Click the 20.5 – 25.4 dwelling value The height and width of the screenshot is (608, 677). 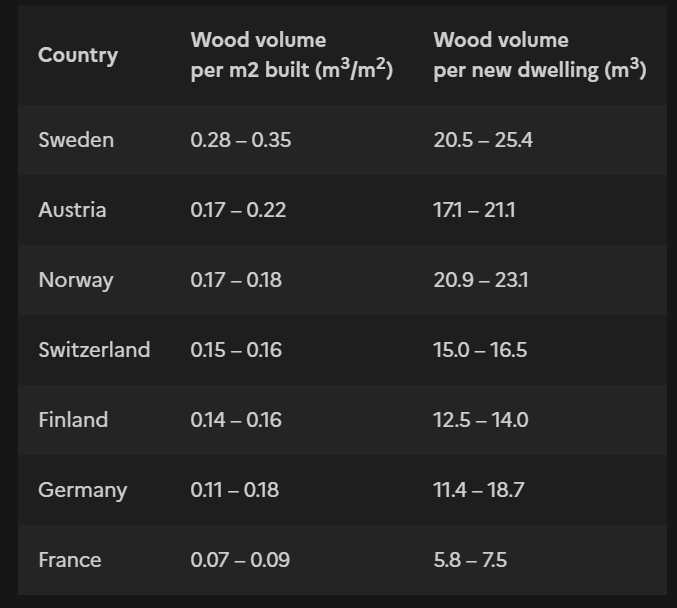coord(483,140)
